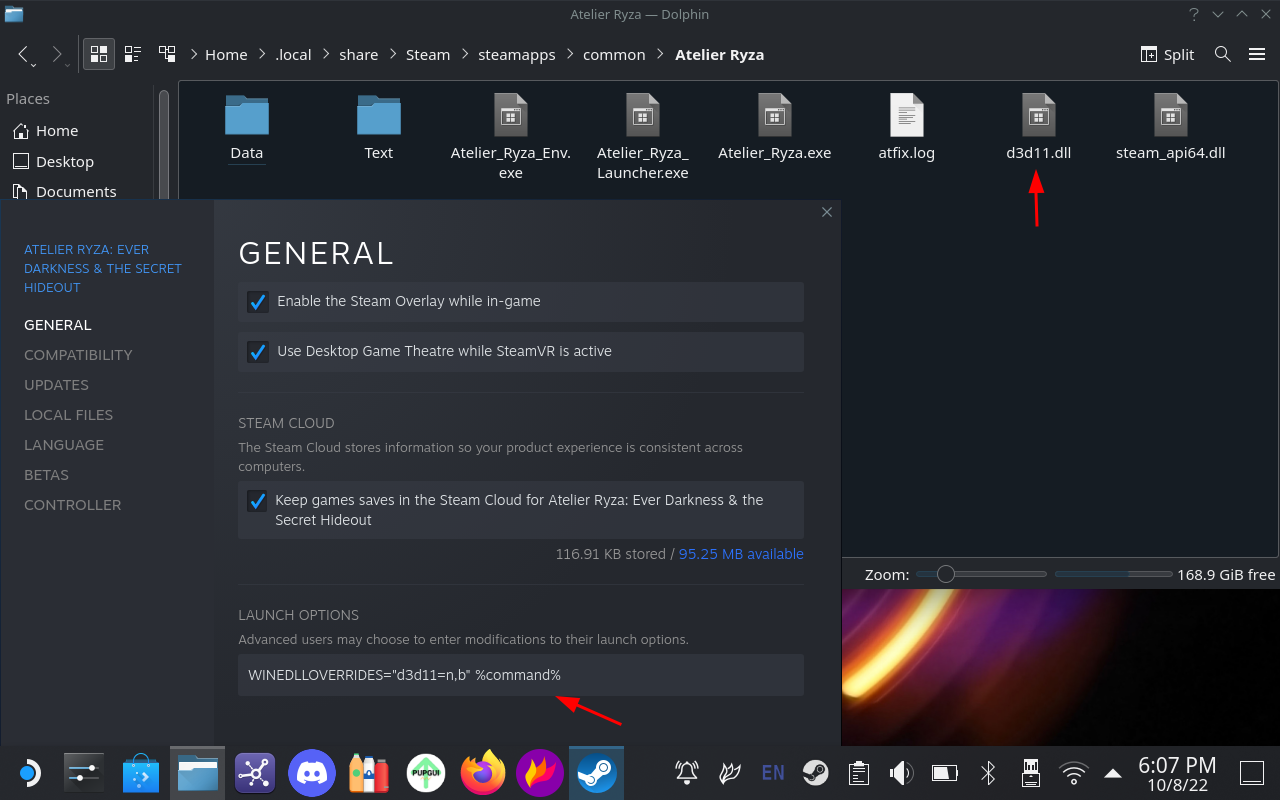Expand the breadcrumb arrow between share and Steam

[x=392, y=55]
